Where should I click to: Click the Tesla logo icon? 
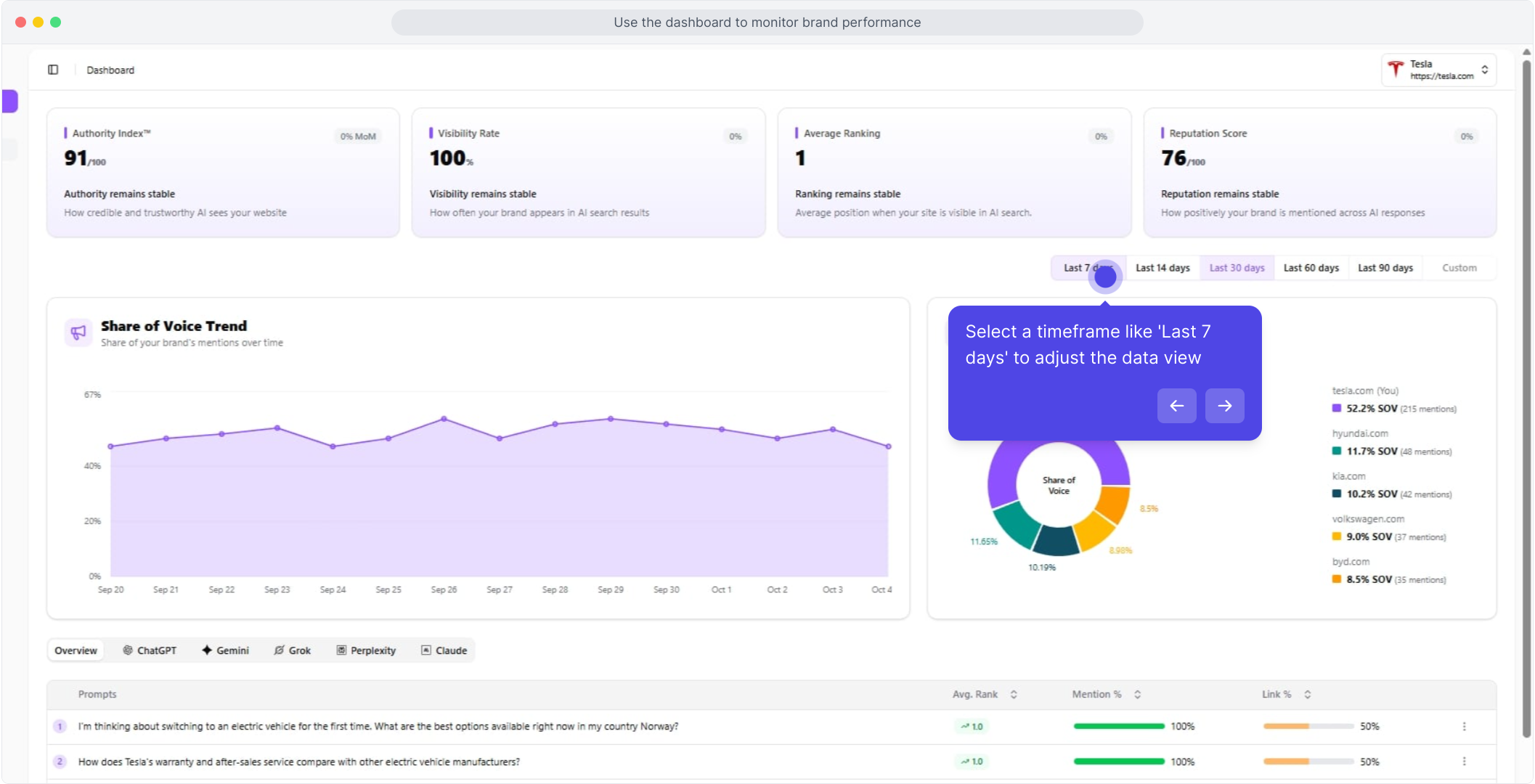click(1395, 70)
